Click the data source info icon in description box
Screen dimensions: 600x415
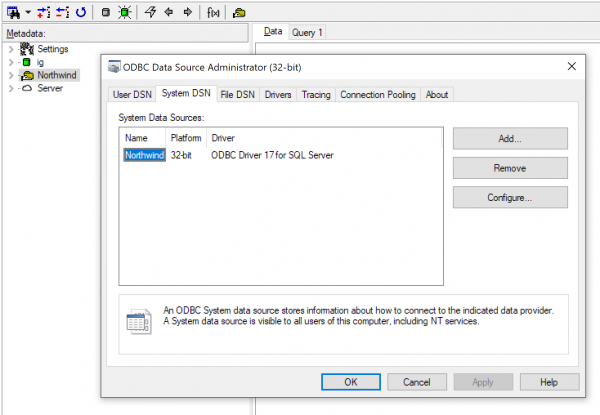[x=139, y=321]
